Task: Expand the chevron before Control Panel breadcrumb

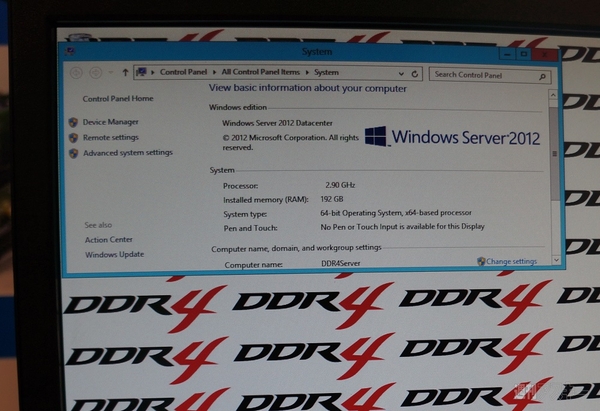Action: [153, 72]
